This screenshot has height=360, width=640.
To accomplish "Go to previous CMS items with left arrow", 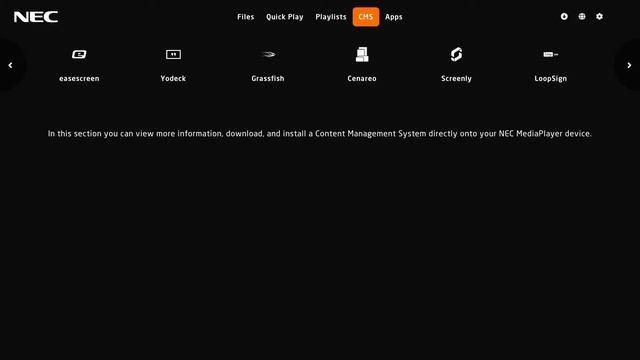I will pos(10,65).
